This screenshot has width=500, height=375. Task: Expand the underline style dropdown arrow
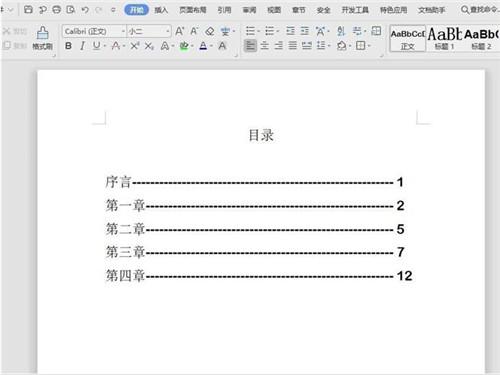tap(105, 46)
